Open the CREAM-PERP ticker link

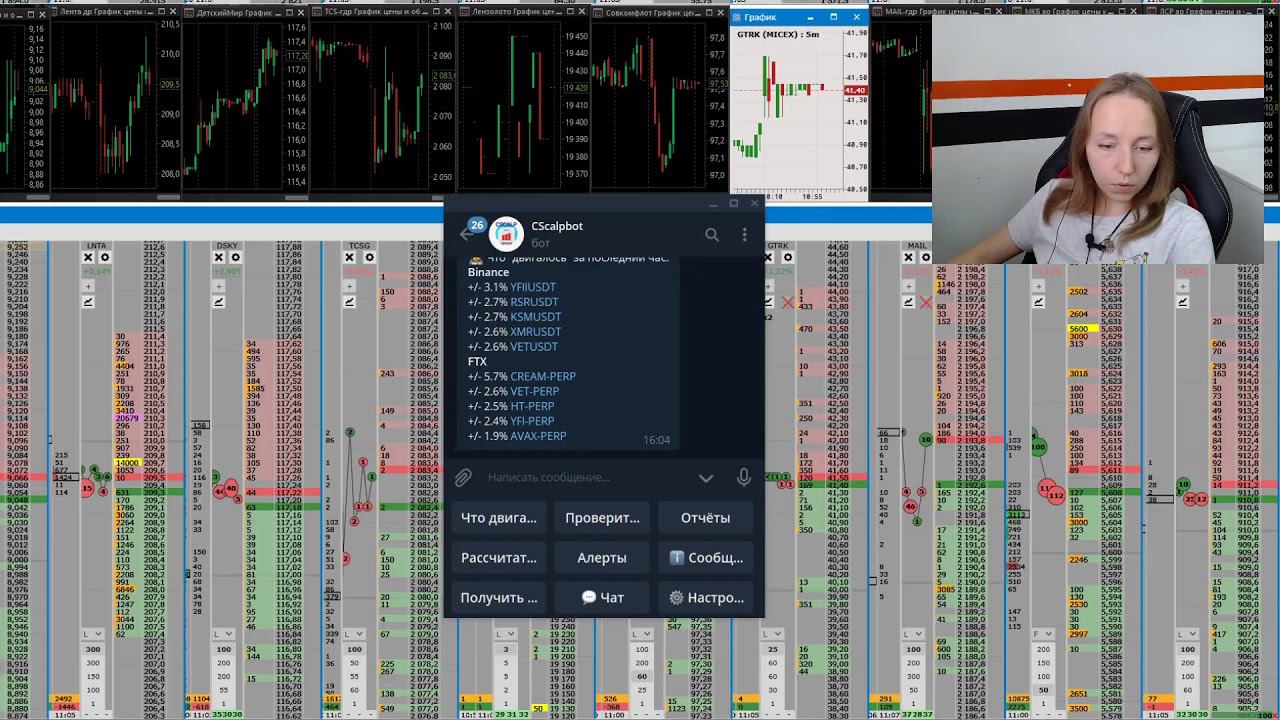(x=543, y=377)
